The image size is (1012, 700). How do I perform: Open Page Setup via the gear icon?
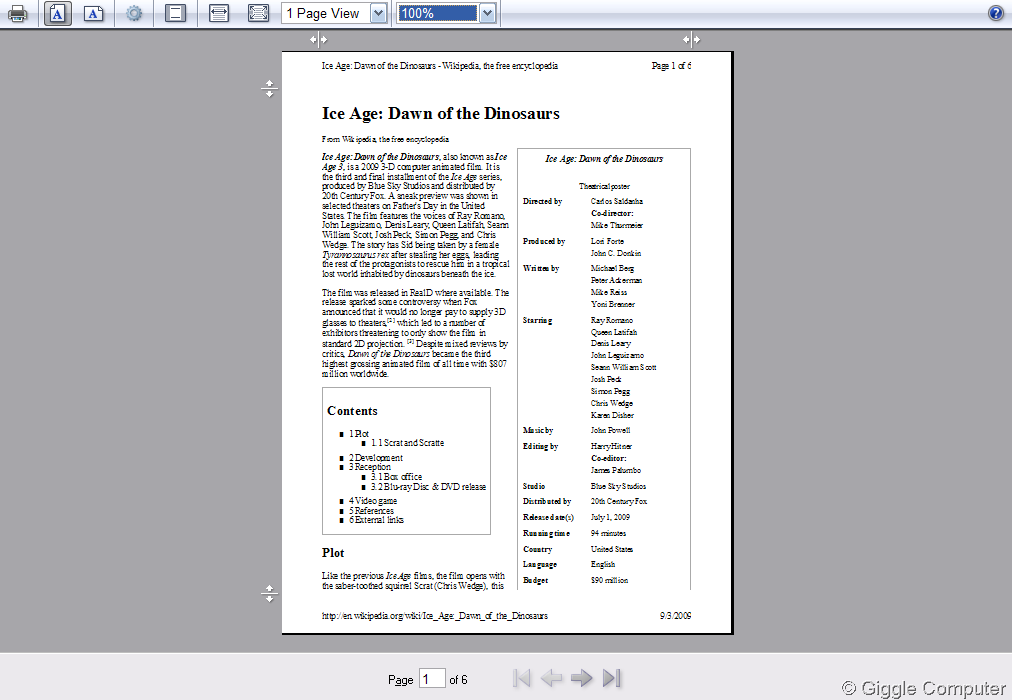[134, 13]
